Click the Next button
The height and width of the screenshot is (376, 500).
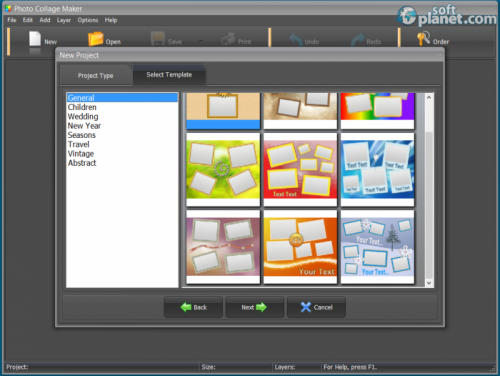click(x=255, y=307)
